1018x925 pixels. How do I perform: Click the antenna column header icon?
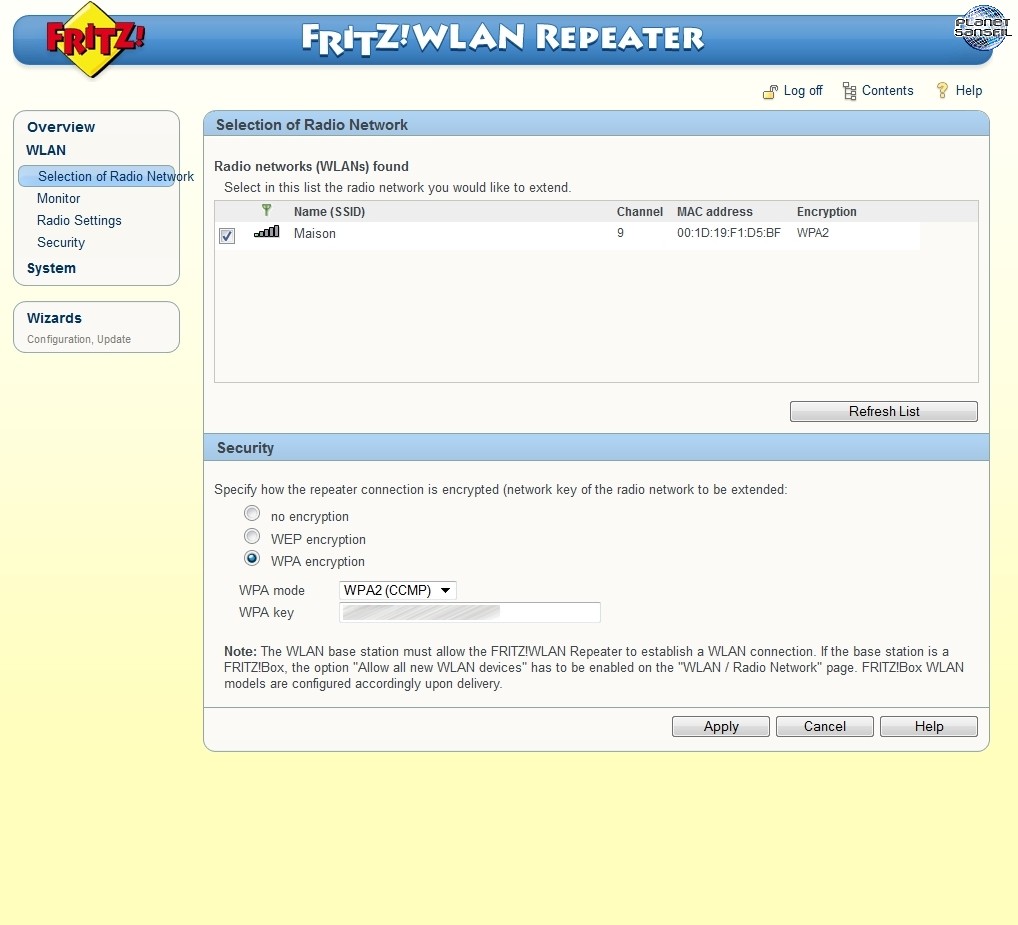click(266, 210)
